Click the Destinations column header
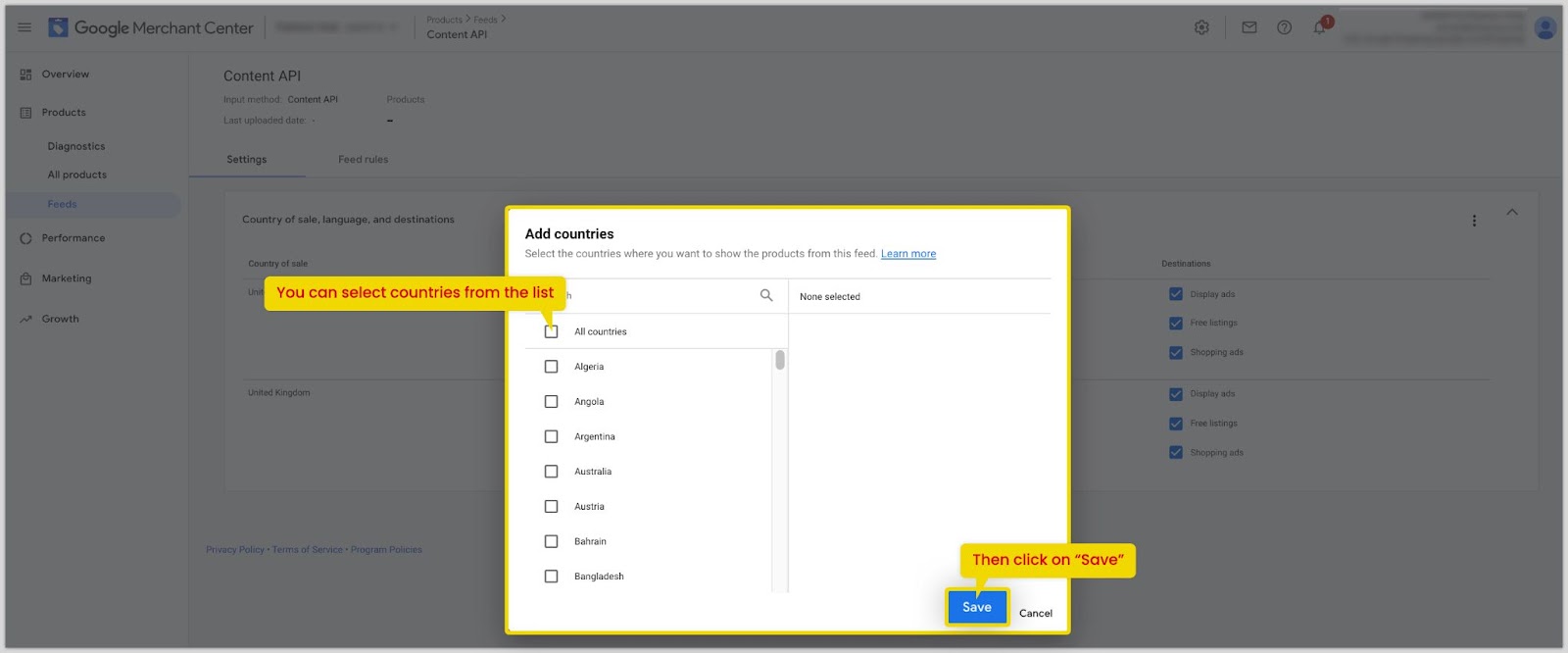The image size is (1568, 653). (1186, 264)
